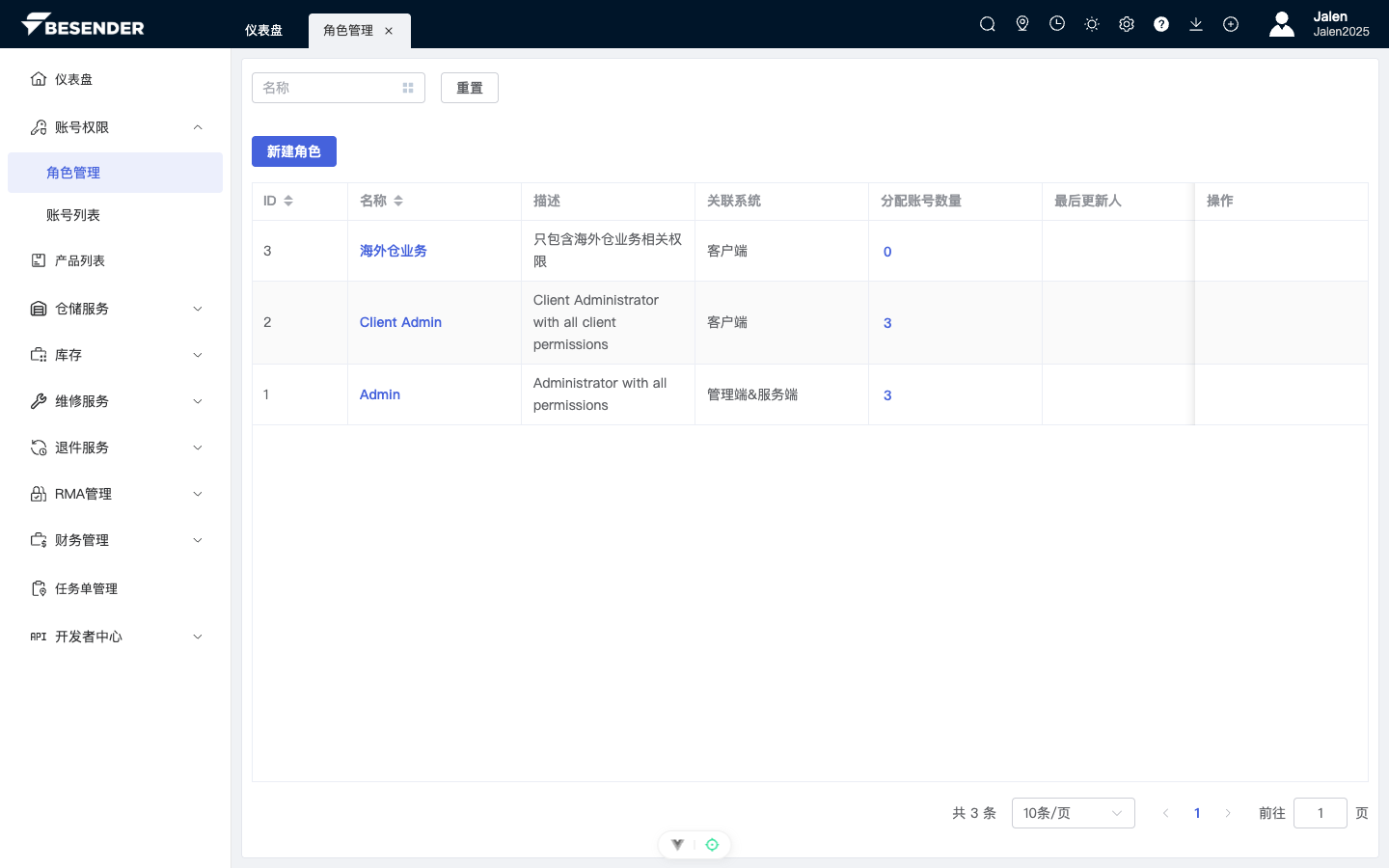Click 'Client Administrator with all client permissions' text

coord(596,322)
